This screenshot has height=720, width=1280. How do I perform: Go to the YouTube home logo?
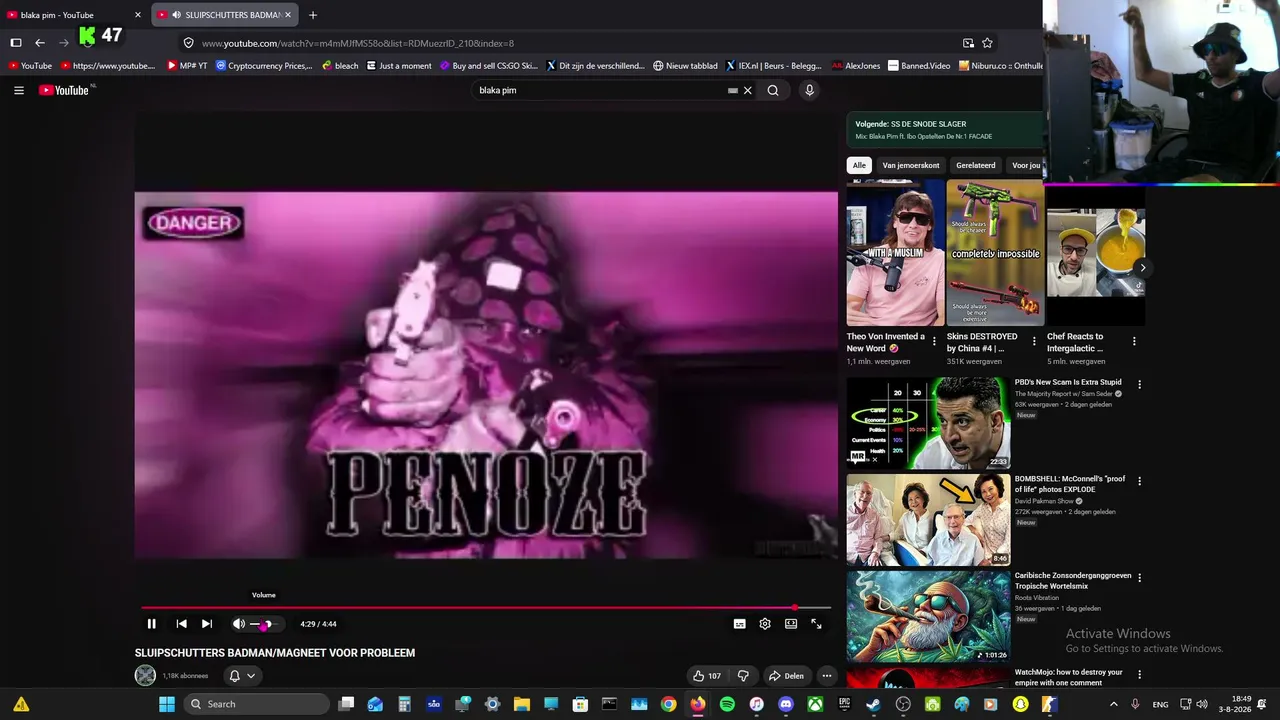coord(66,90)
